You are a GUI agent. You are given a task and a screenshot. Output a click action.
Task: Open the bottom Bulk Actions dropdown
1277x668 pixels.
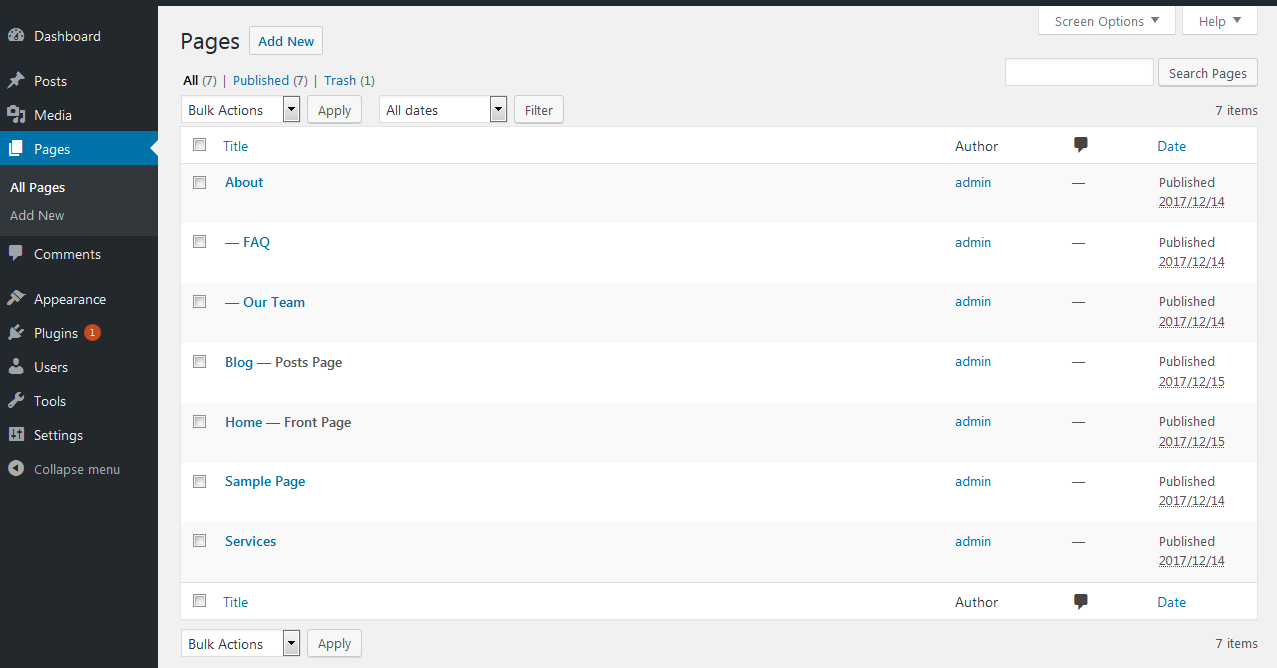241,644
